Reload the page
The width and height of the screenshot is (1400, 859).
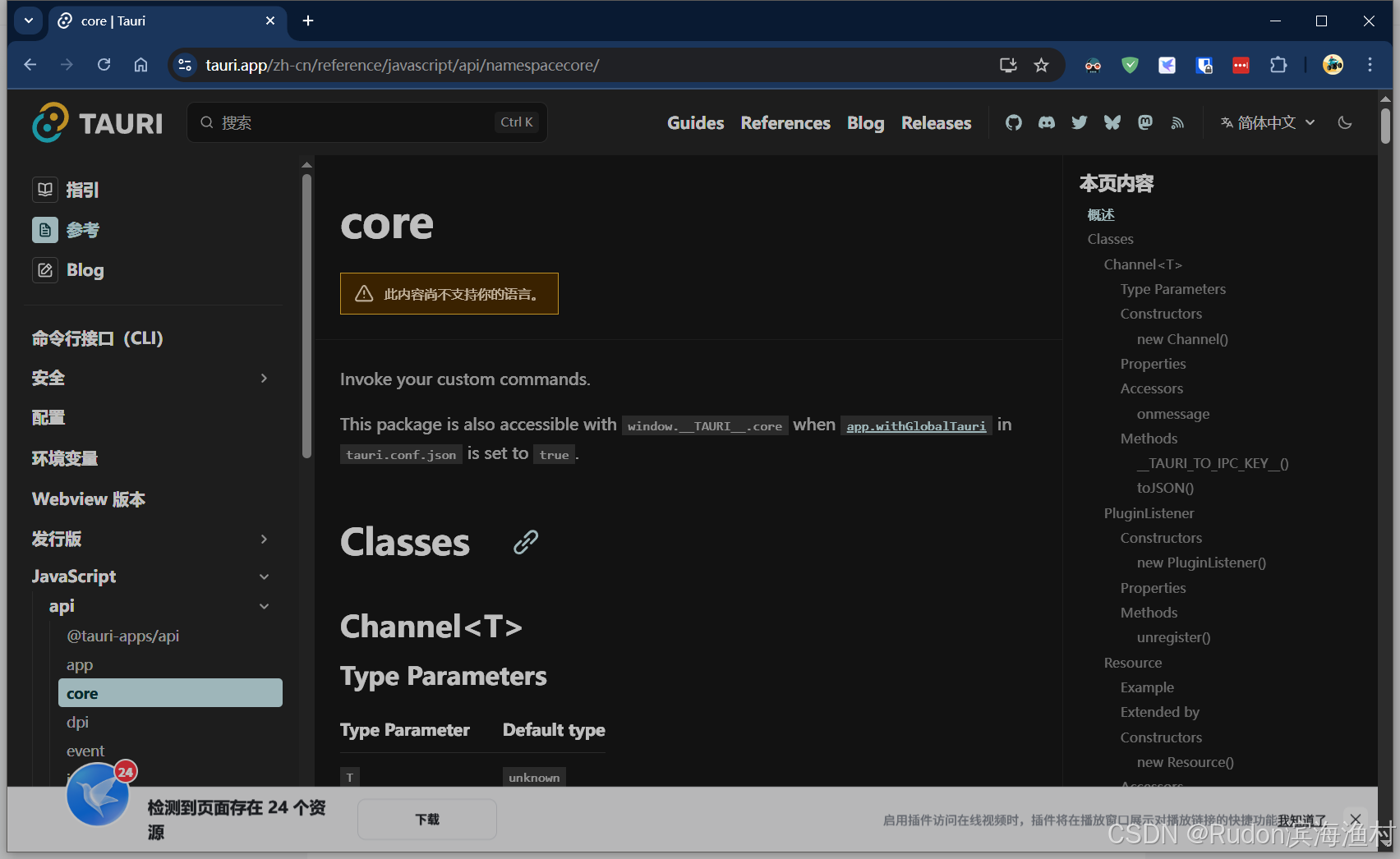[104, 65]
